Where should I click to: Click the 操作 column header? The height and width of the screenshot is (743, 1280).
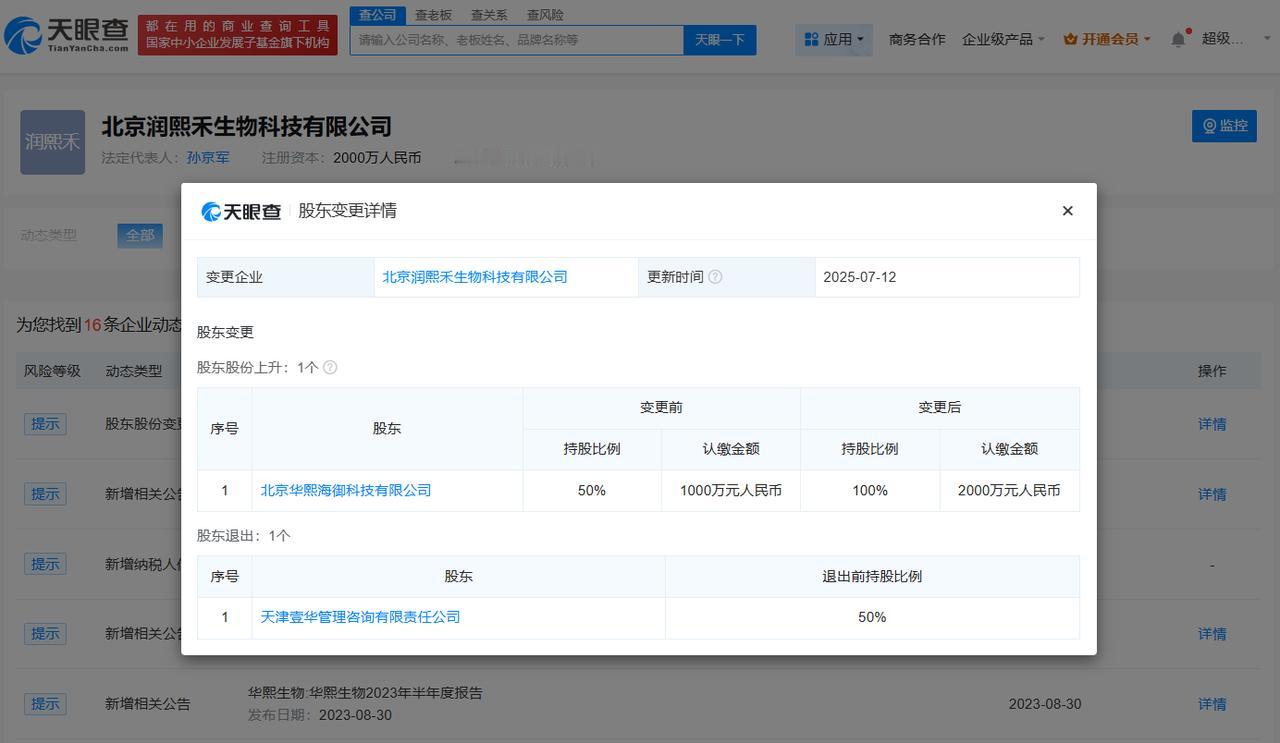point(1212,371)
